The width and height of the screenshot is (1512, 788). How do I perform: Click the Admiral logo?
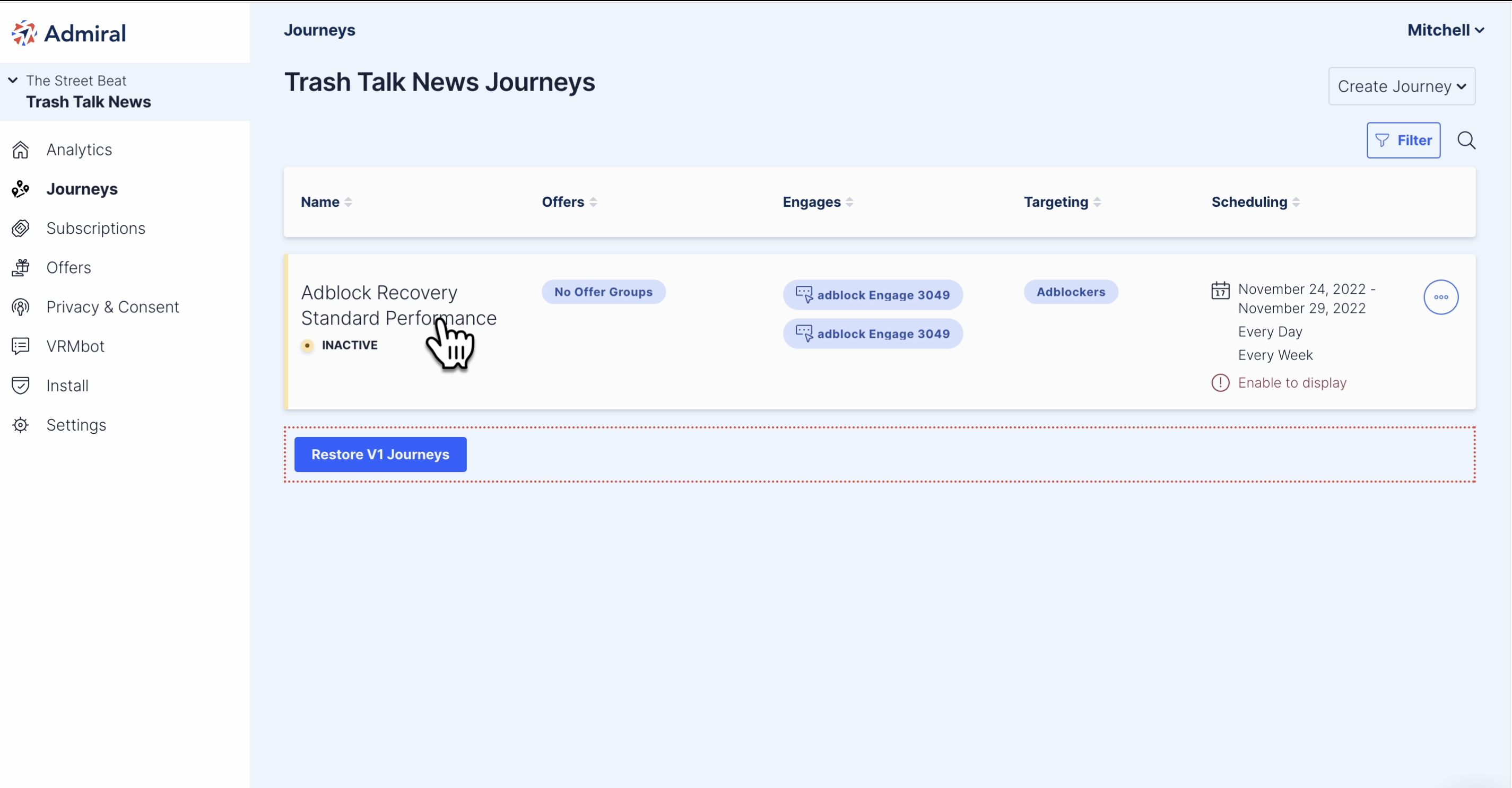68,33
